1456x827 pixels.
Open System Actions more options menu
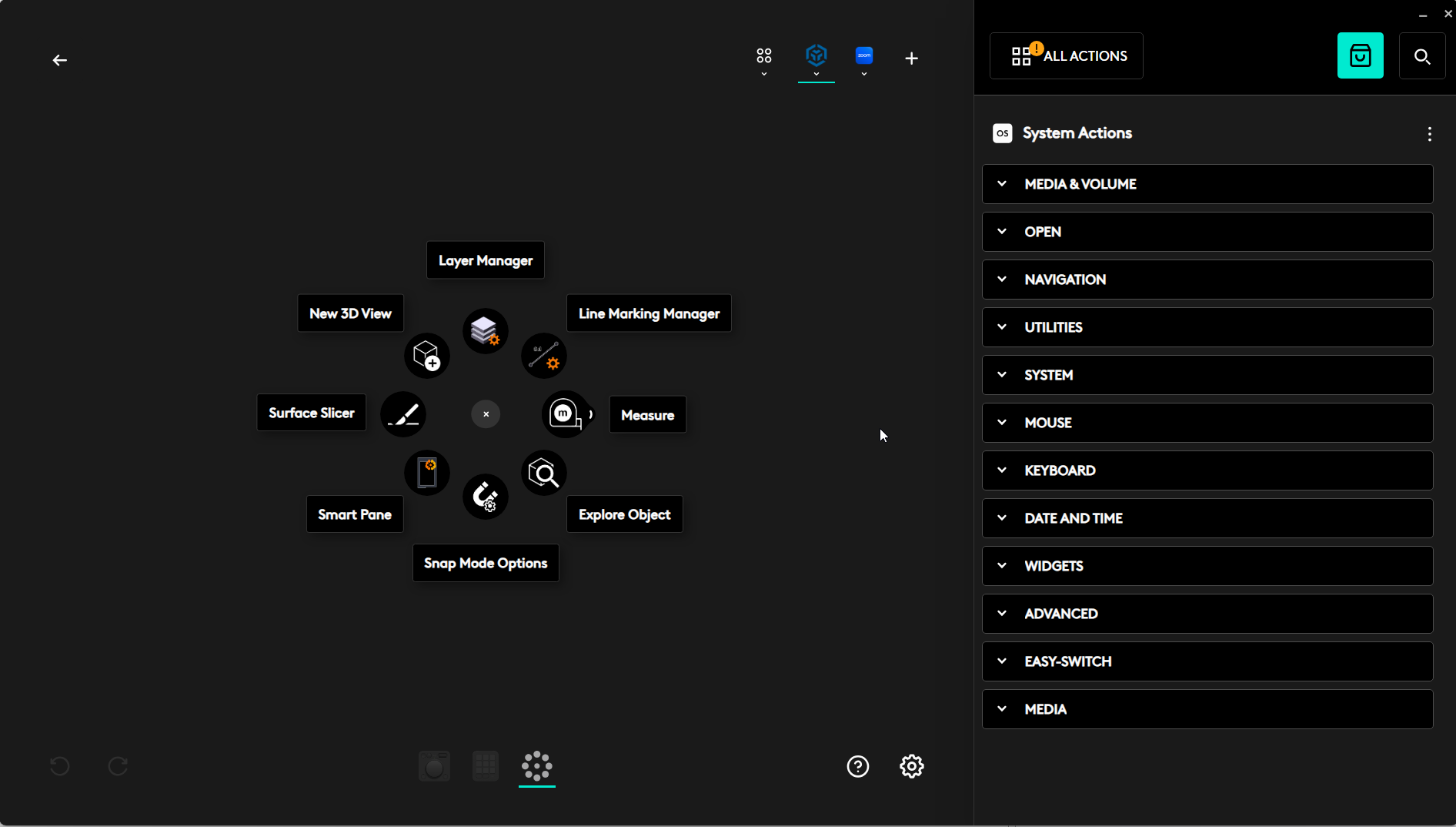1429,134
